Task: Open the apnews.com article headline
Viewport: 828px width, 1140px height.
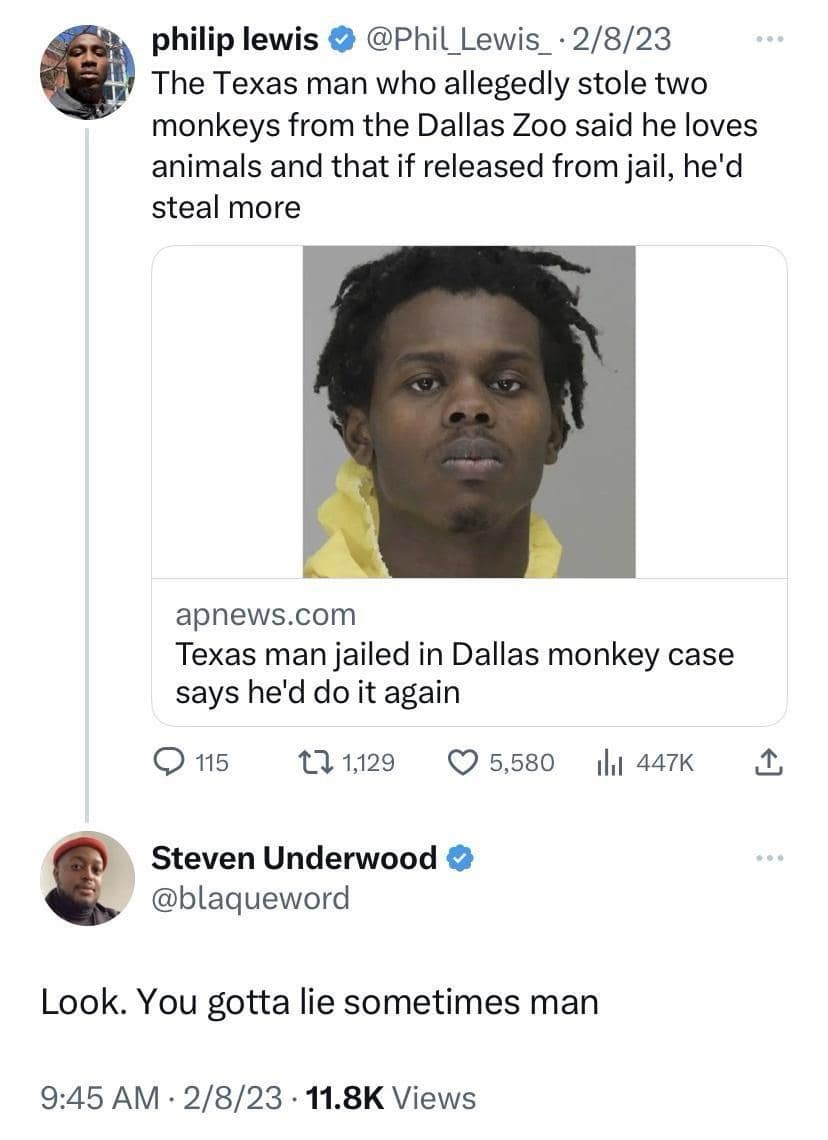Action: tap(454, 673)
